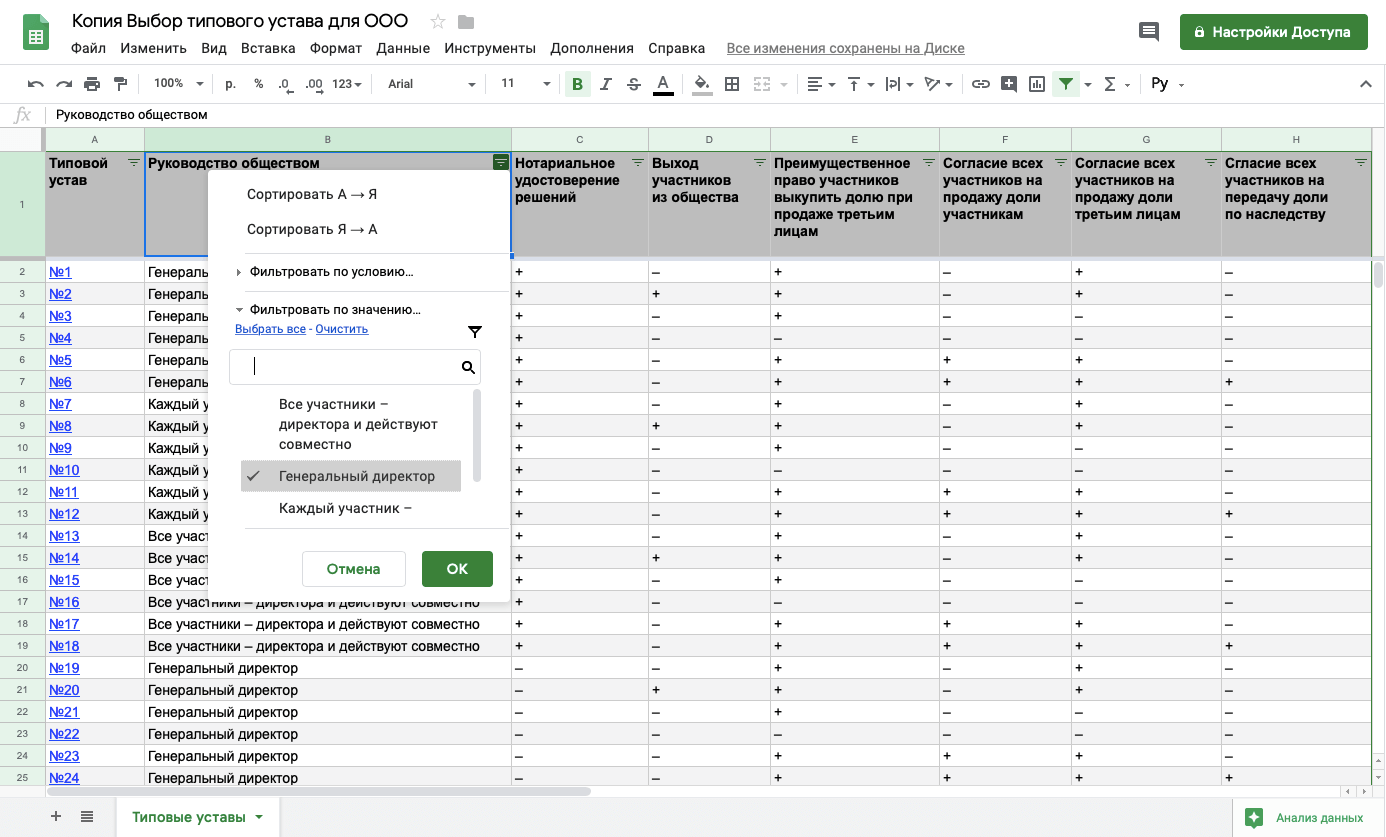The height and width of the screenshot is (837, 1386).
Task: Open the Файл menu
Action: (89, 48)
